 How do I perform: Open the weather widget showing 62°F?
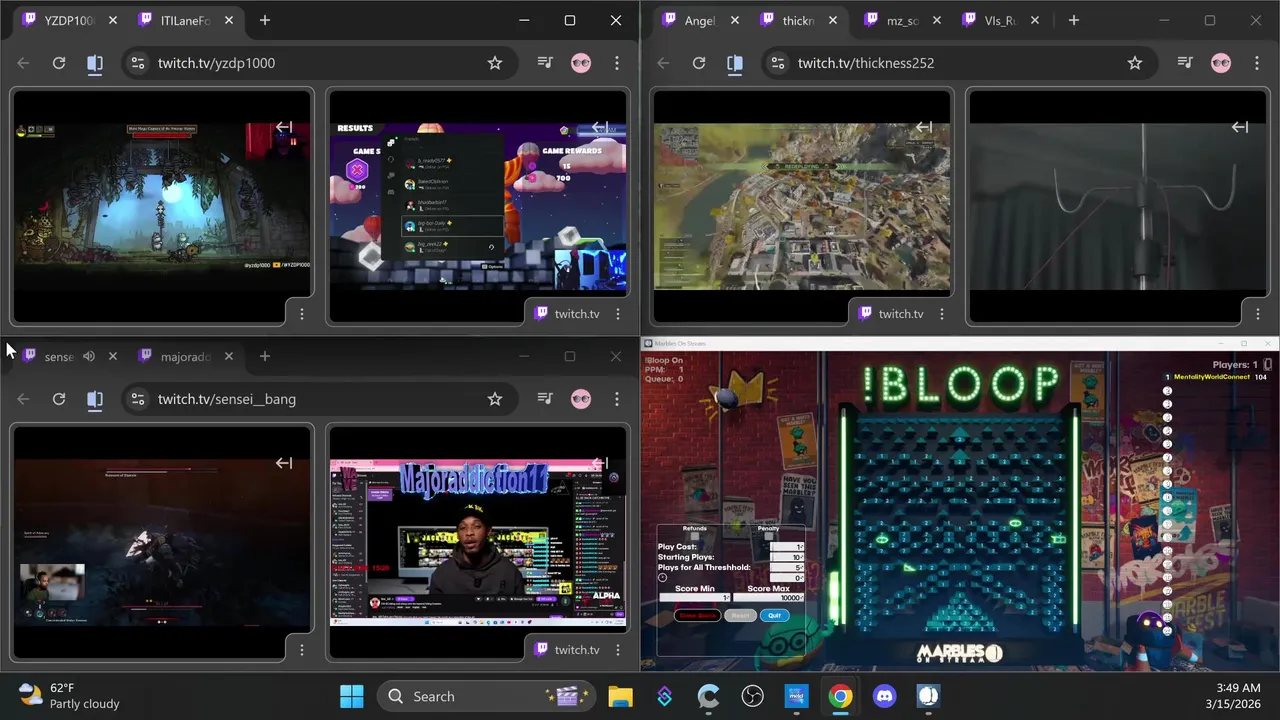(70, 696)
